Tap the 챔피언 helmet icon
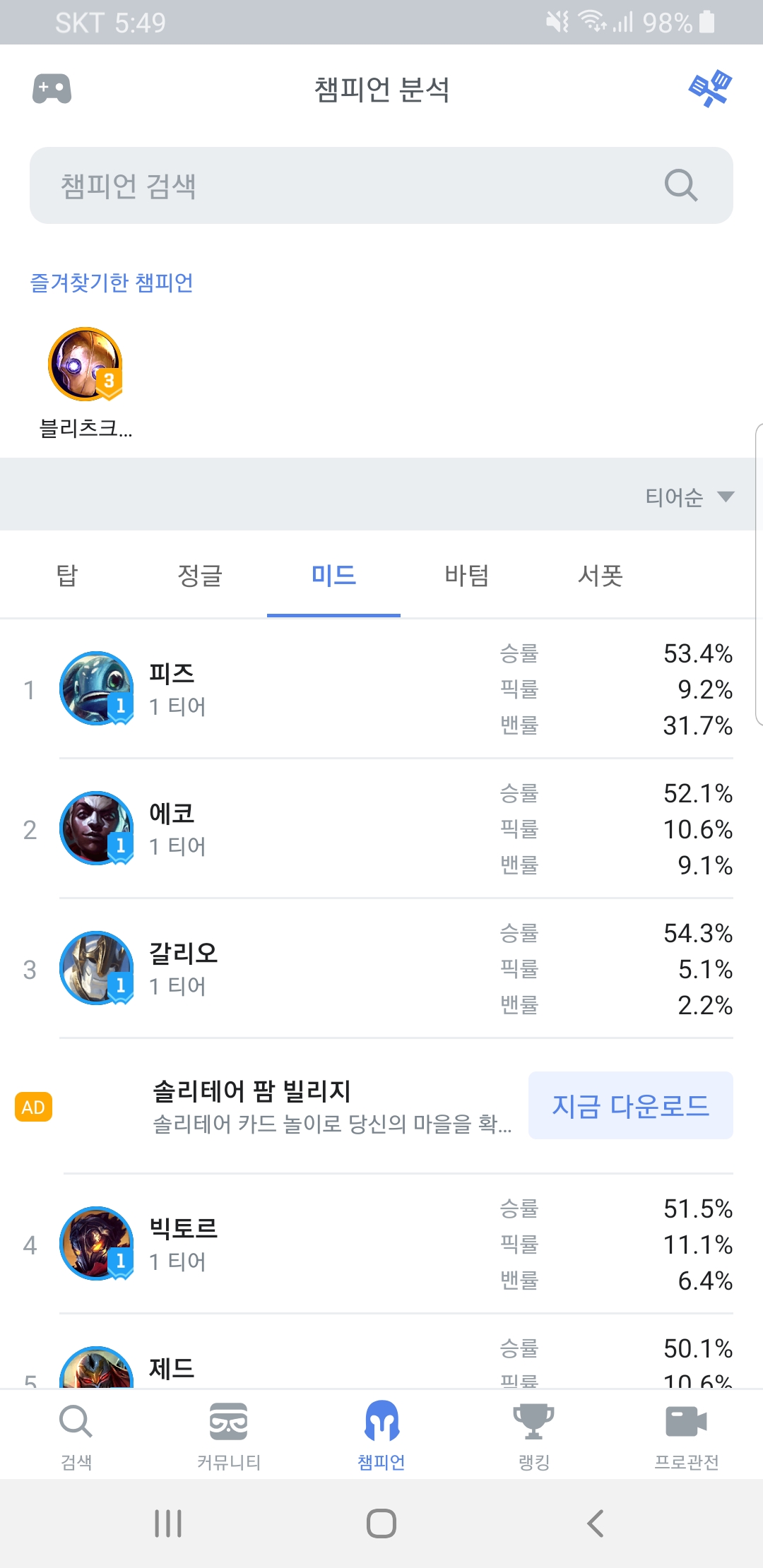Viewport: 763px width, 1568px height. [381, 1421]
